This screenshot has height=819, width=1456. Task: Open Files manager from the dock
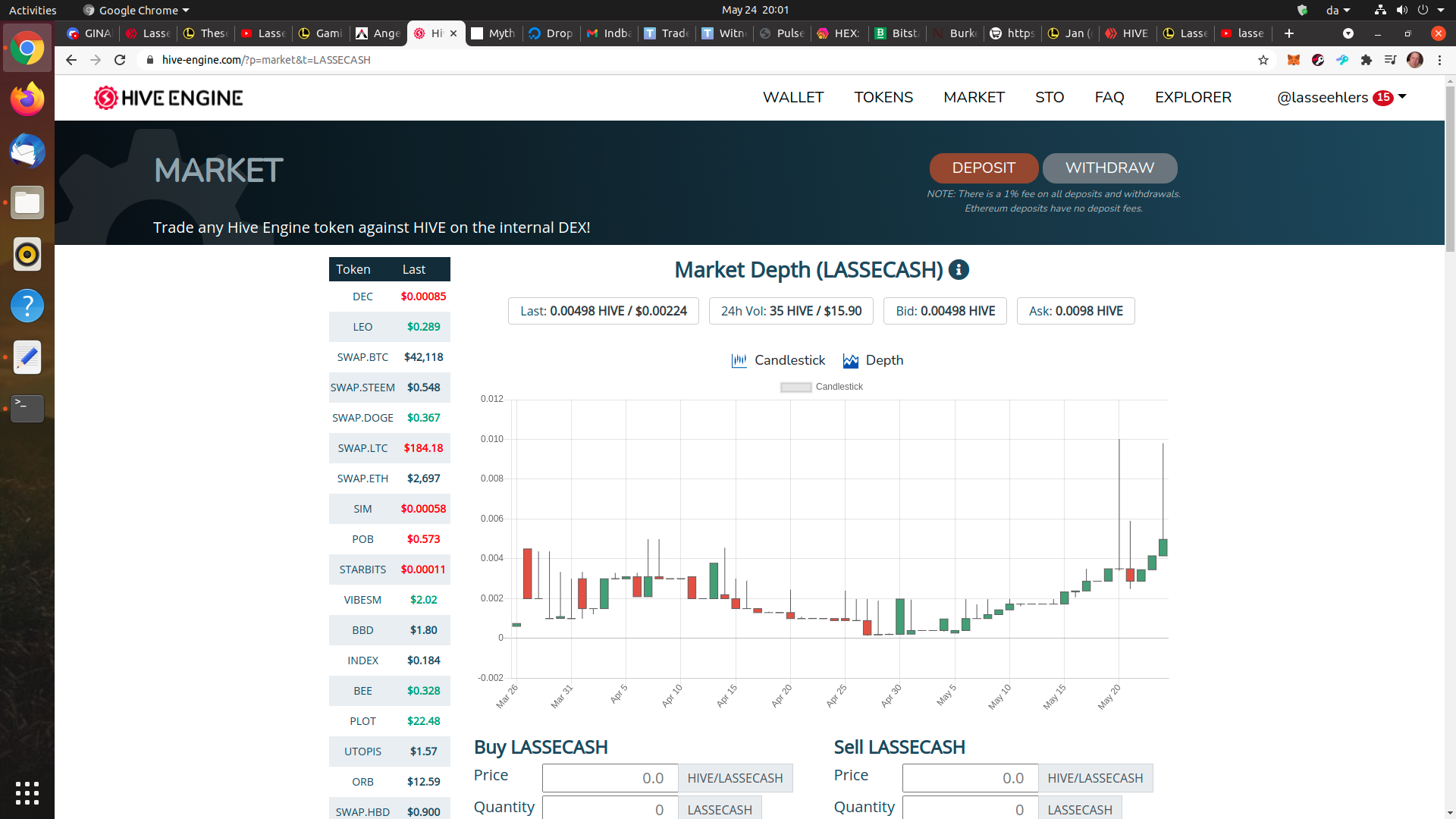click(27, 202)
